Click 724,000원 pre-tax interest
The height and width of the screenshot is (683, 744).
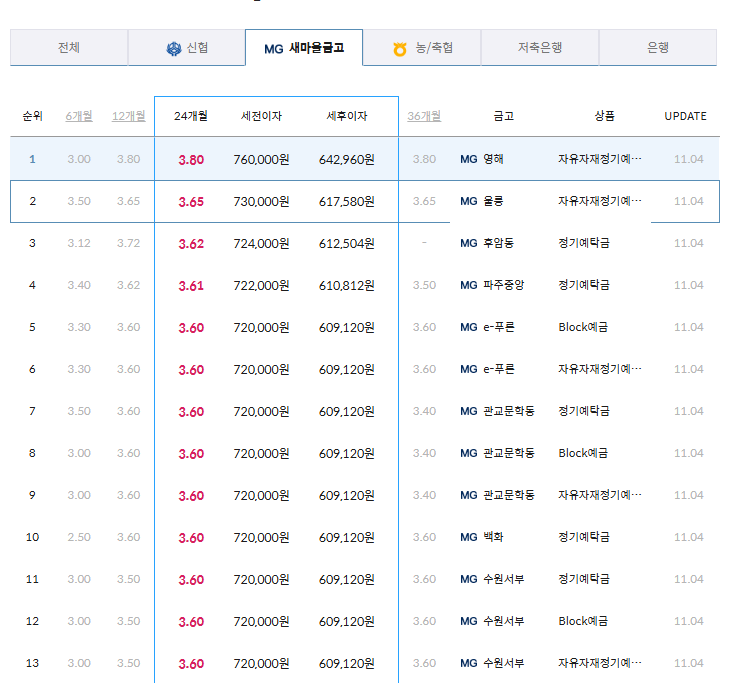[261, 243]
